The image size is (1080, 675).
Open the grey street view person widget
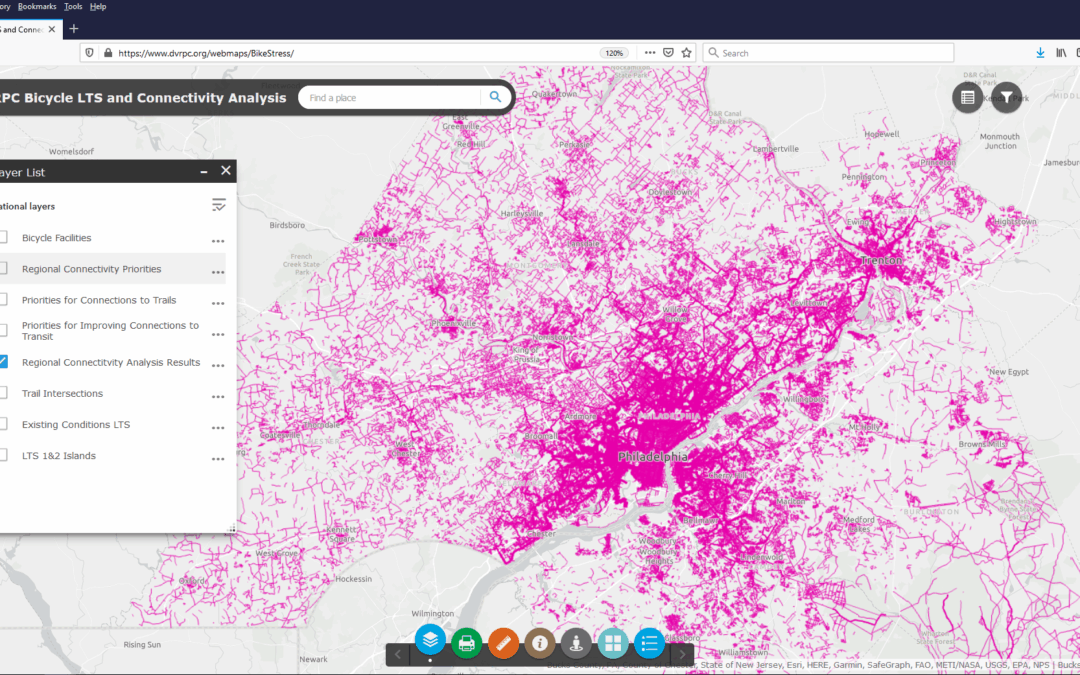coord(576,642)
